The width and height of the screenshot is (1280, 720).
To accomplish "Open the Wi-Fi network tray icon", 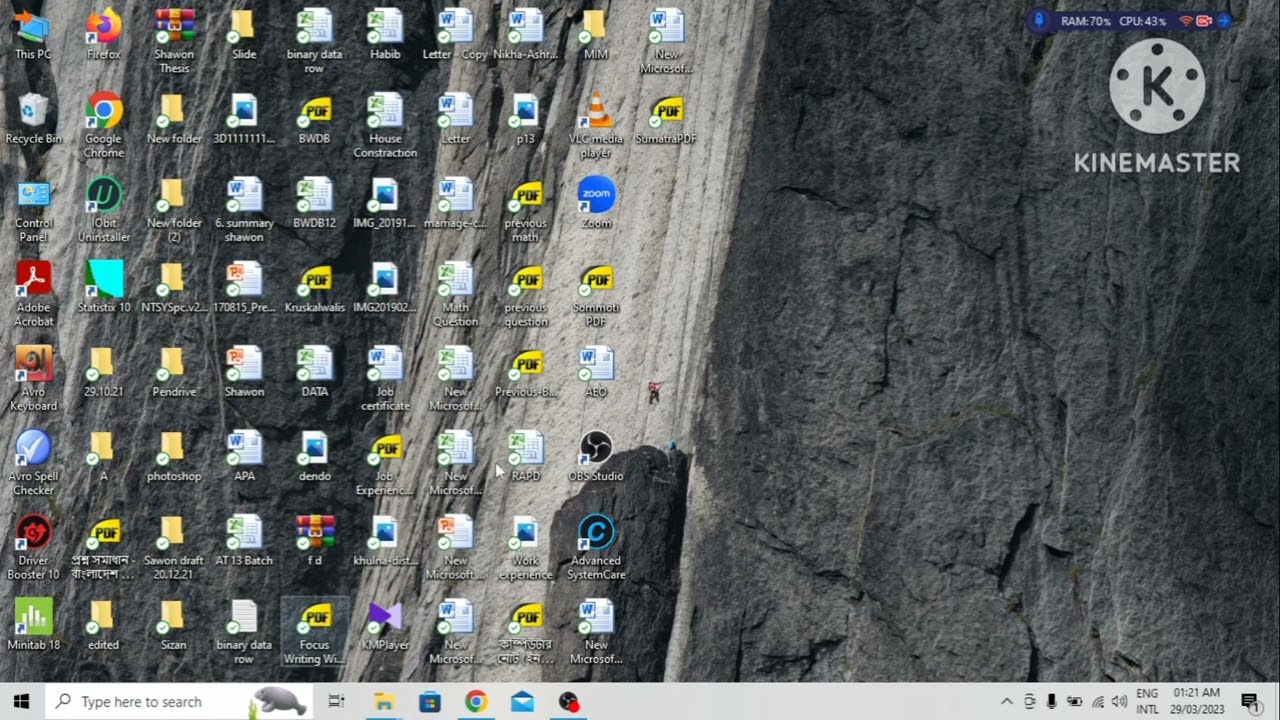I will 1098,702.
